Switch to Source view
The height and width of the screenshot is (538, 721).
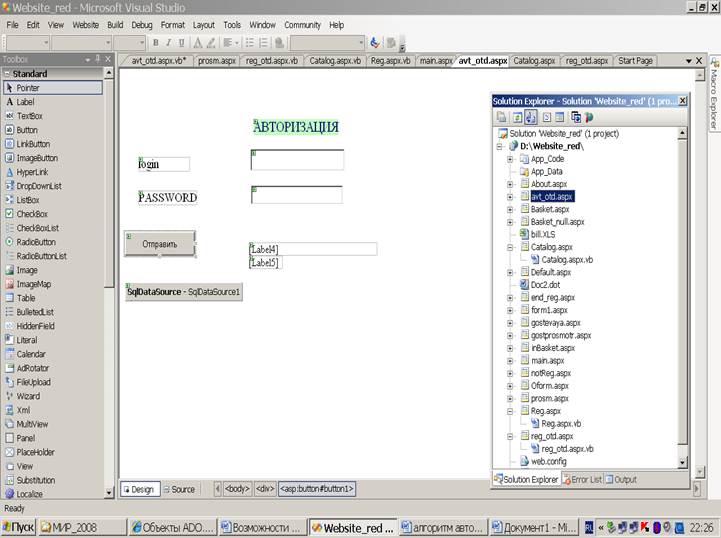pos(179,489)
